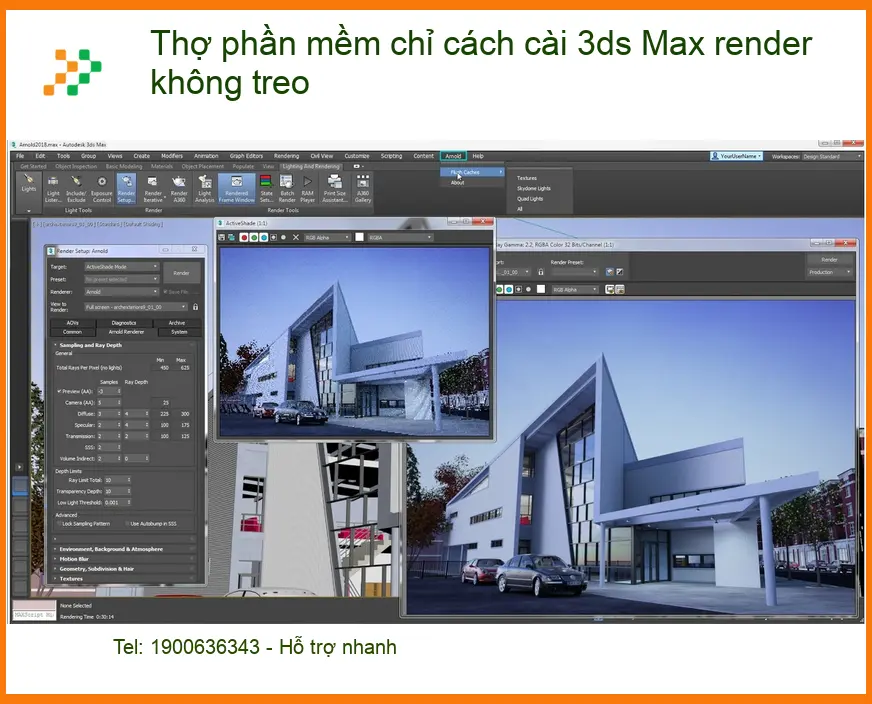Image resolution: width=872 pixels, height=704 pixels.
Task: Toggle monochrome display in ActiveShade window
Action: click(284, 237)
